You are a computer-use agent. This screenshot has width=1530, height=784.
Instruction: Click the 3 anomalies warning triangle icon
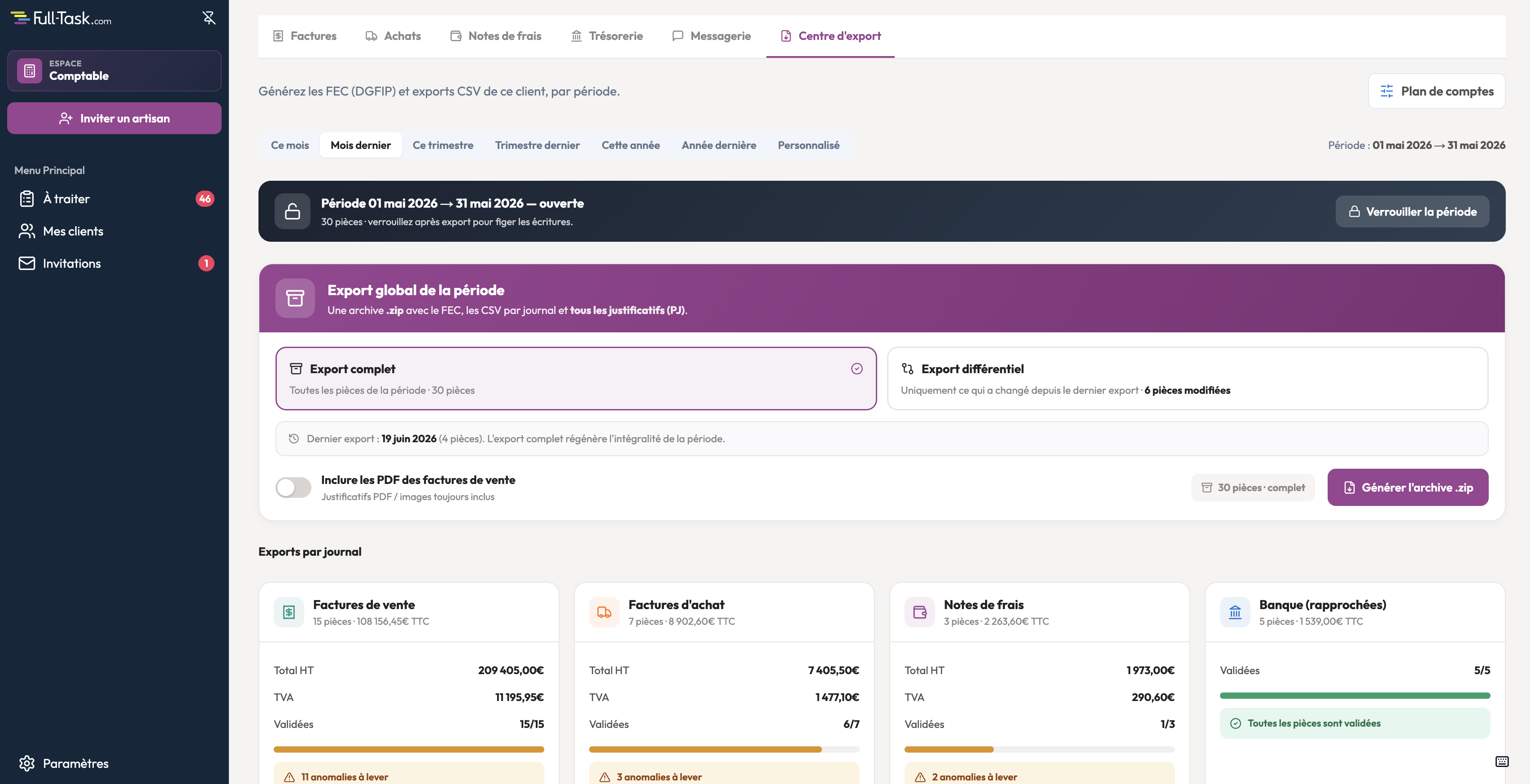[x=605, y=777]
